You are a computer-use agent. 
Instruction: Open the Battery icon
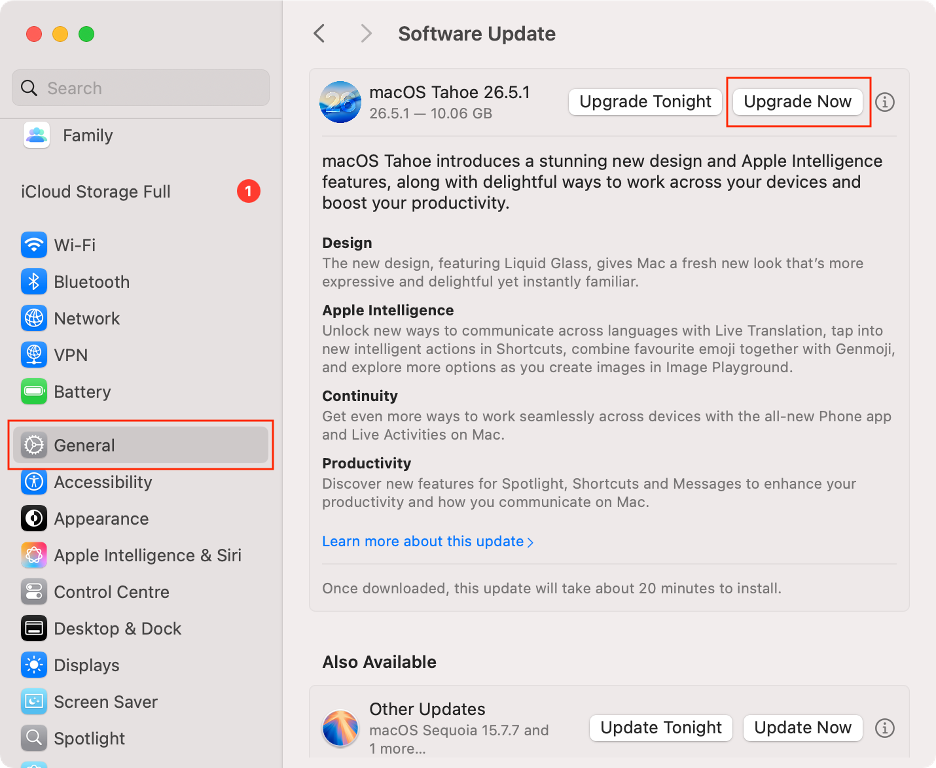click(x=34, y=392)
